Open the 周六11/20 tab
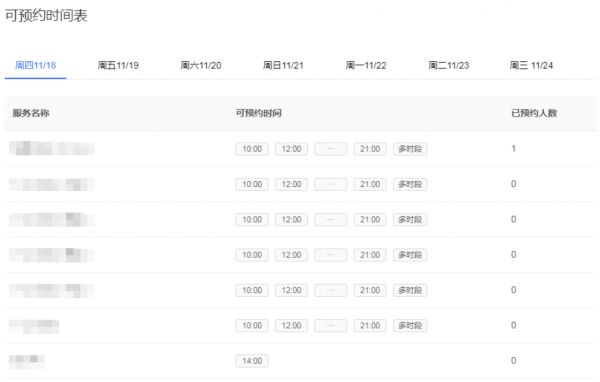 201,65
